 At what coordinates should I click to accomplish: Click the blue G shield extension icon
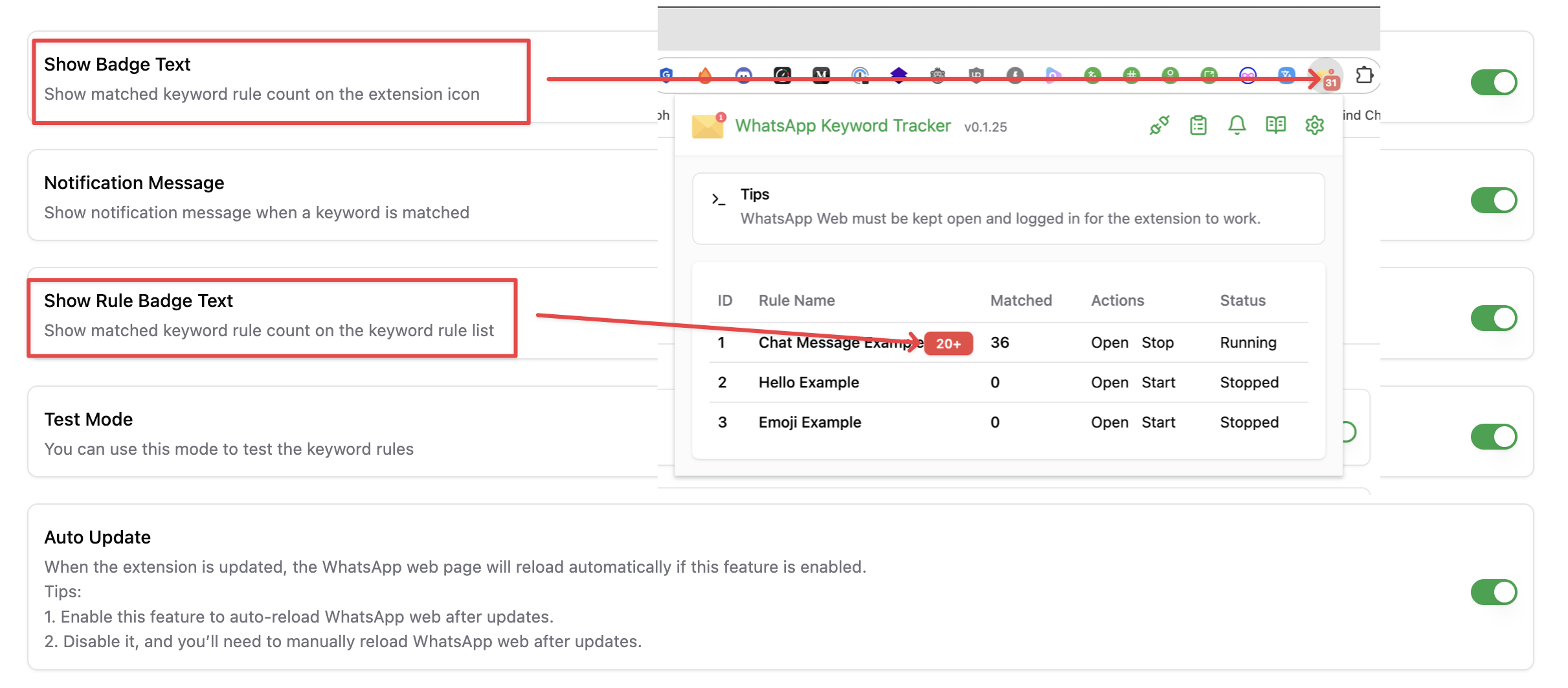point(666,76)
